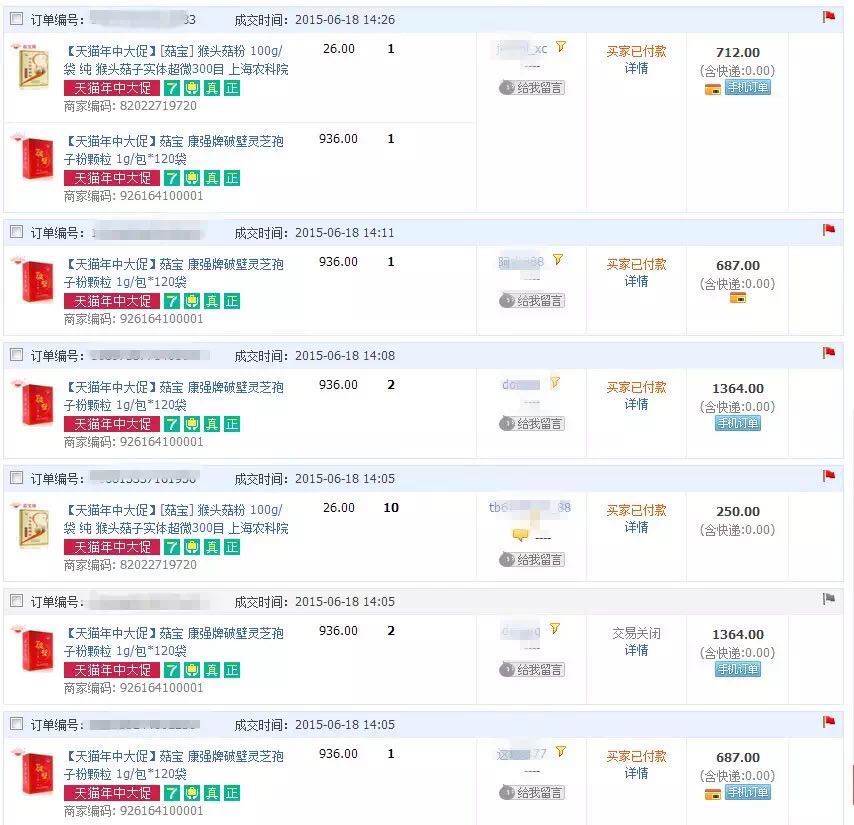Click funnel icon beside buyer in 14:08 order
Image resolution: width=854 pixels, height=825 pixels.
pos(555,383)
